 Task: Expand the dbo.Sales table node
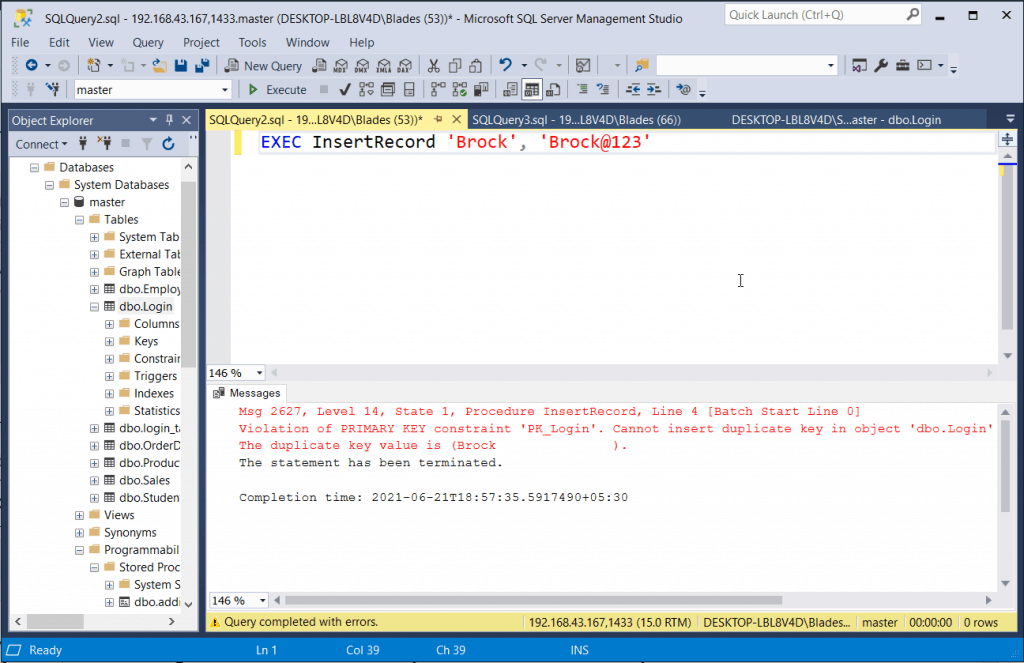point(92,480)
